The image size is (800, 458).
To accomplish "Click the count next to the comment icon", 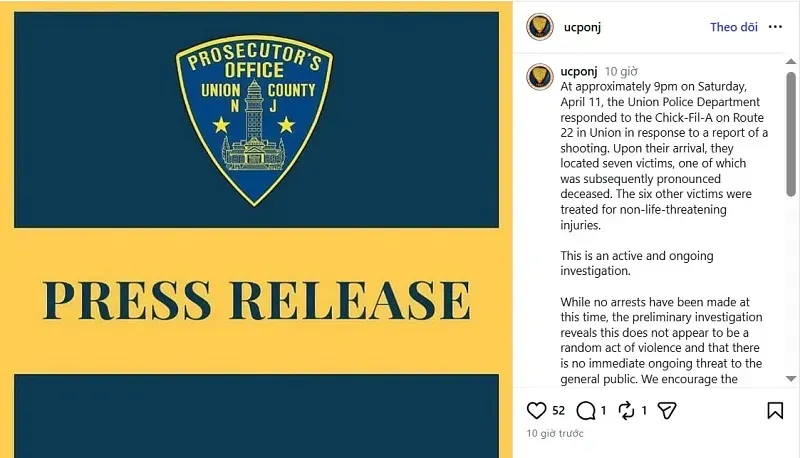I will pos(603,410).
